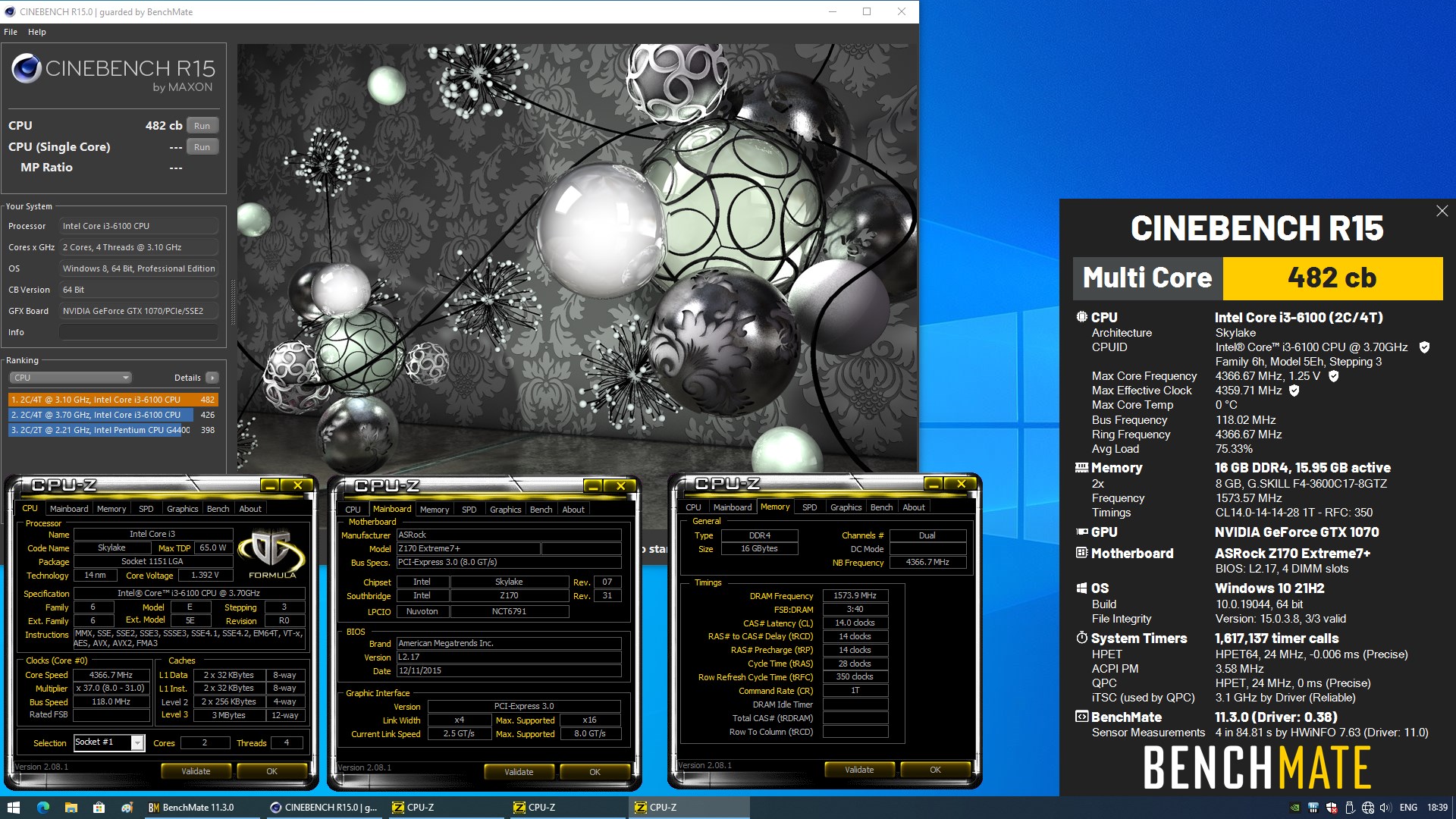Minimize the right CPU-Z Memory window
Viewport: 1456px width, 819px height.
(934, 484)
